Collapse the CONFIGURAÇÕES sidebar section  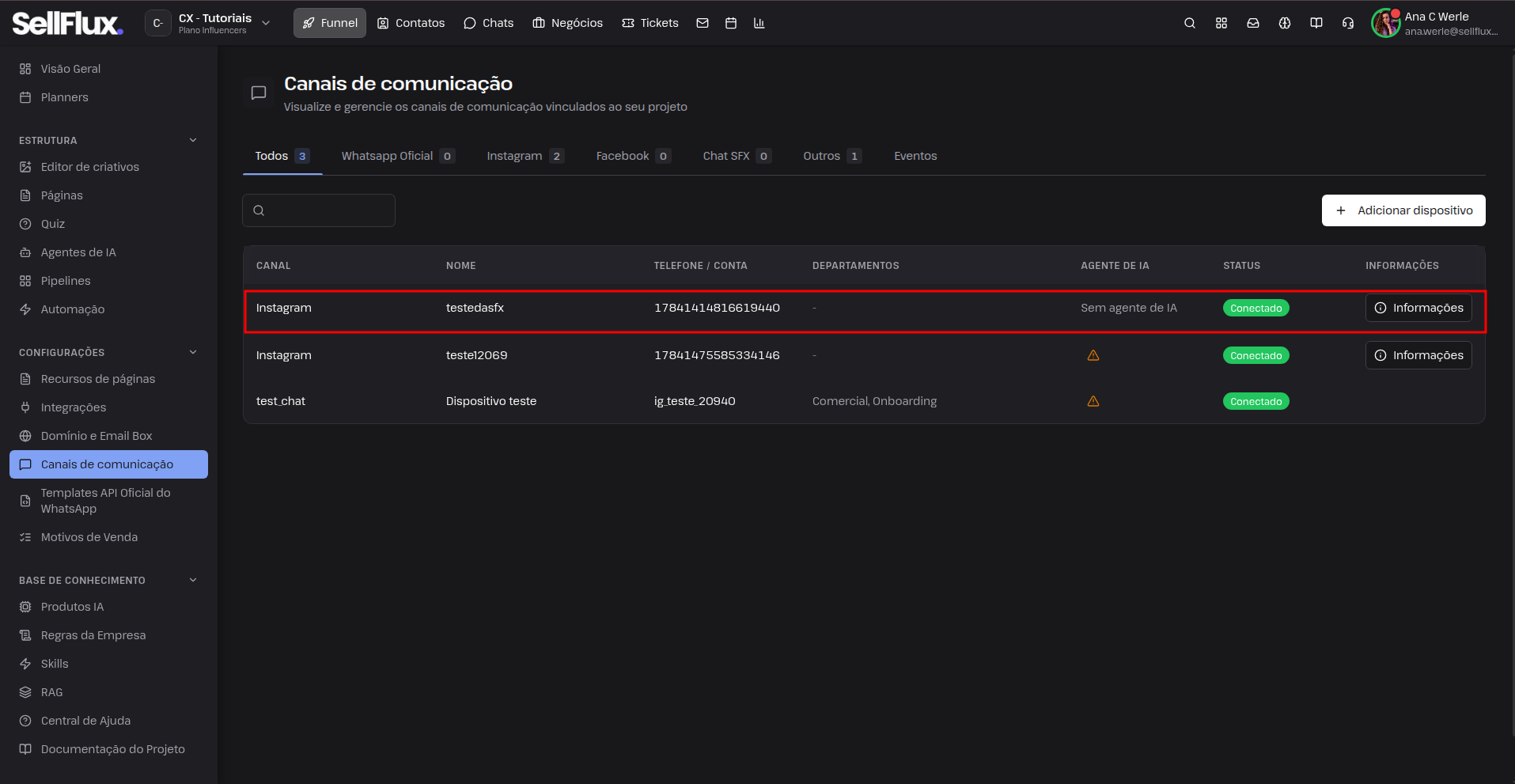pyautogui.click(x=193, y=352)
